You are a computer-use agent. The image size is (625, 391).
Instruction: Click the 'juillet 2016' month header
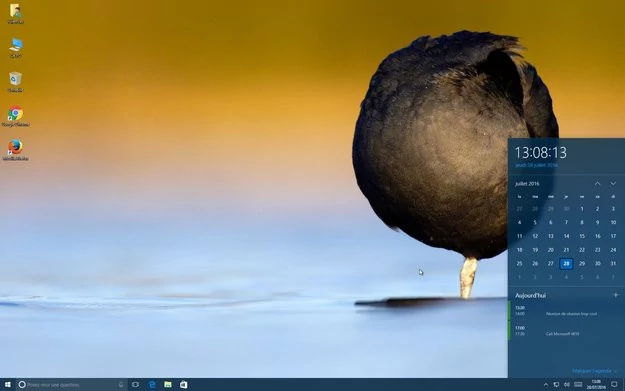[527, 184]
